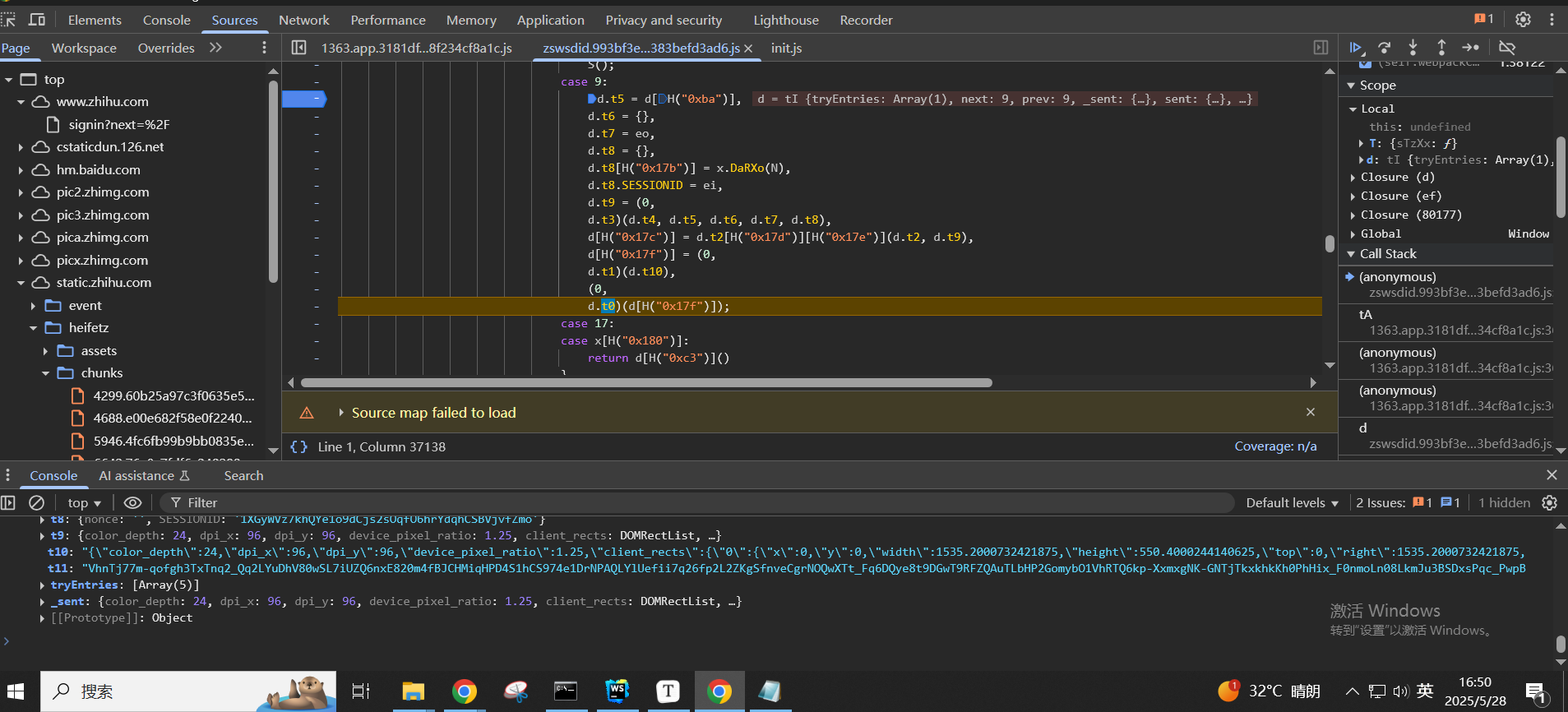Switch to the Network panel tab

tap(303, 20)
